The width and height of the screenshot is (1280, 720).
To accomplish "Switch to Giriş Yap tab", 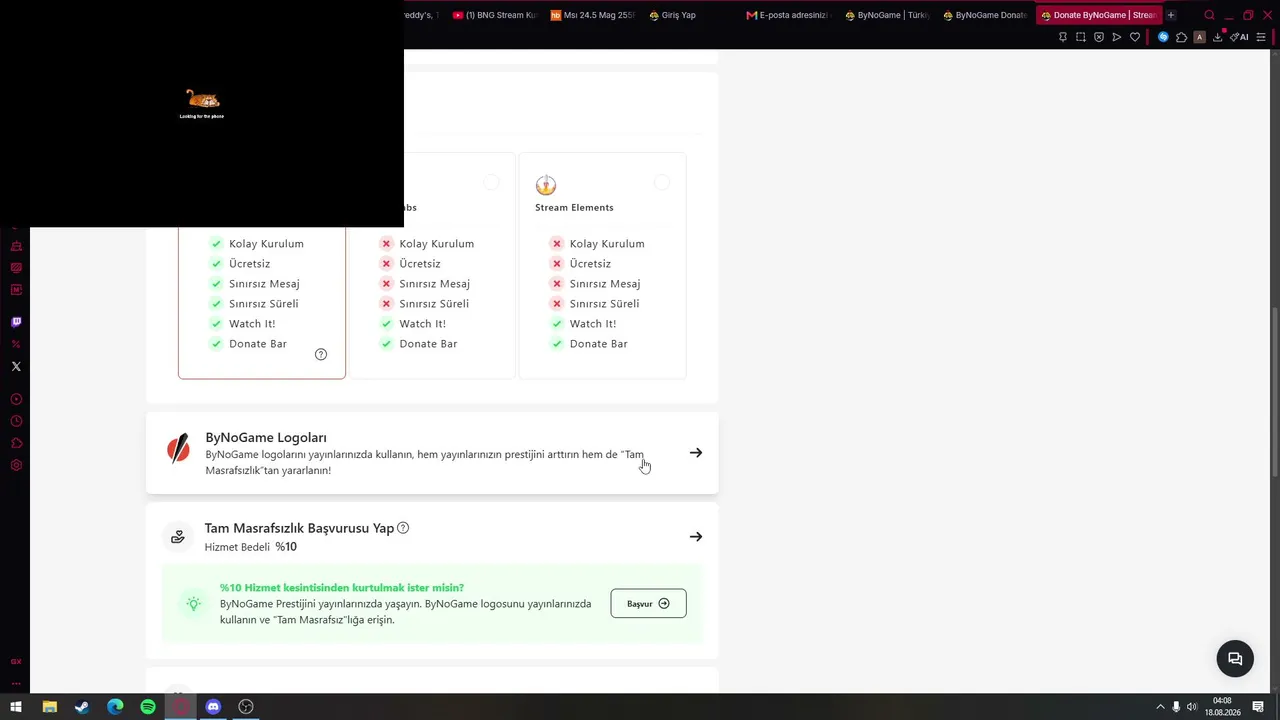I will (690, 15).
